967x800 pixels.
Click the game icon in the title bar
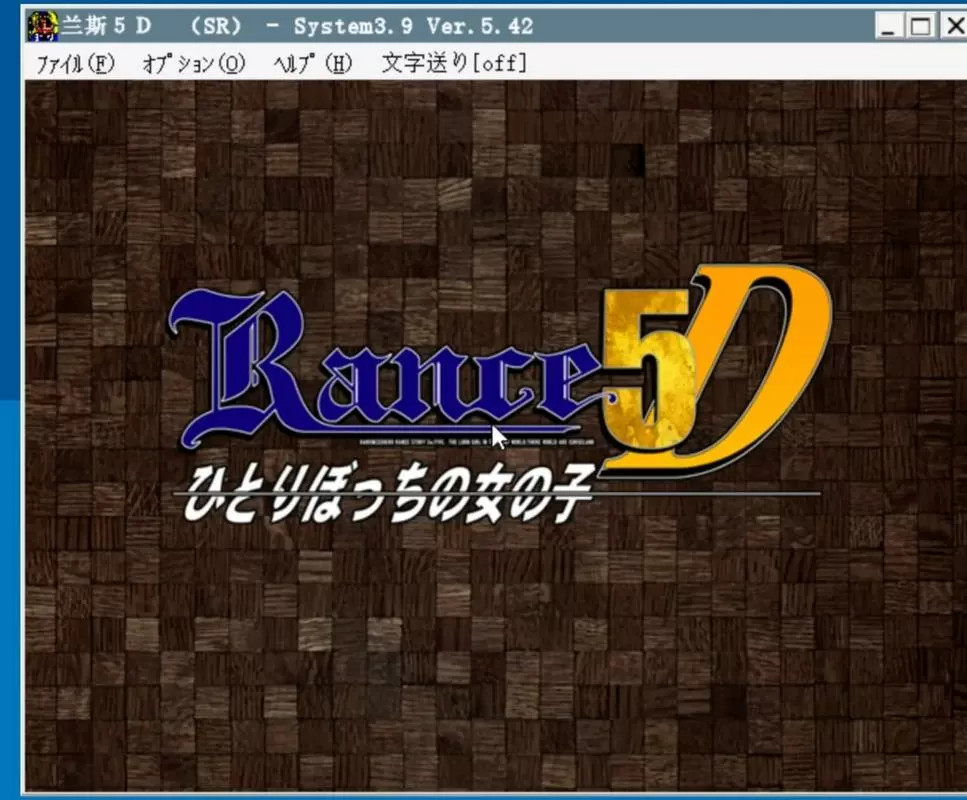tap(43, 27)
